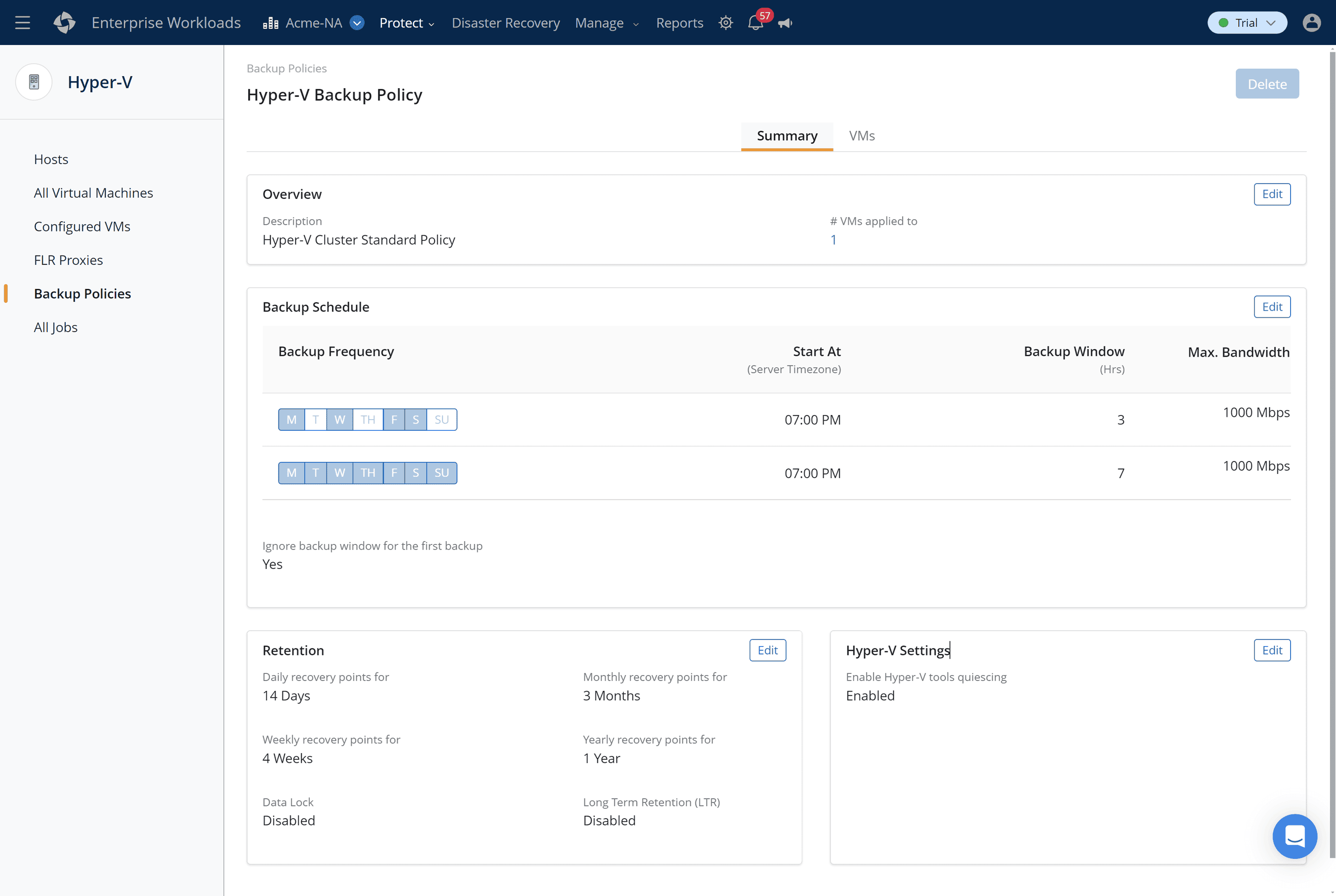Click the Druva logo icon

(64, 23)
